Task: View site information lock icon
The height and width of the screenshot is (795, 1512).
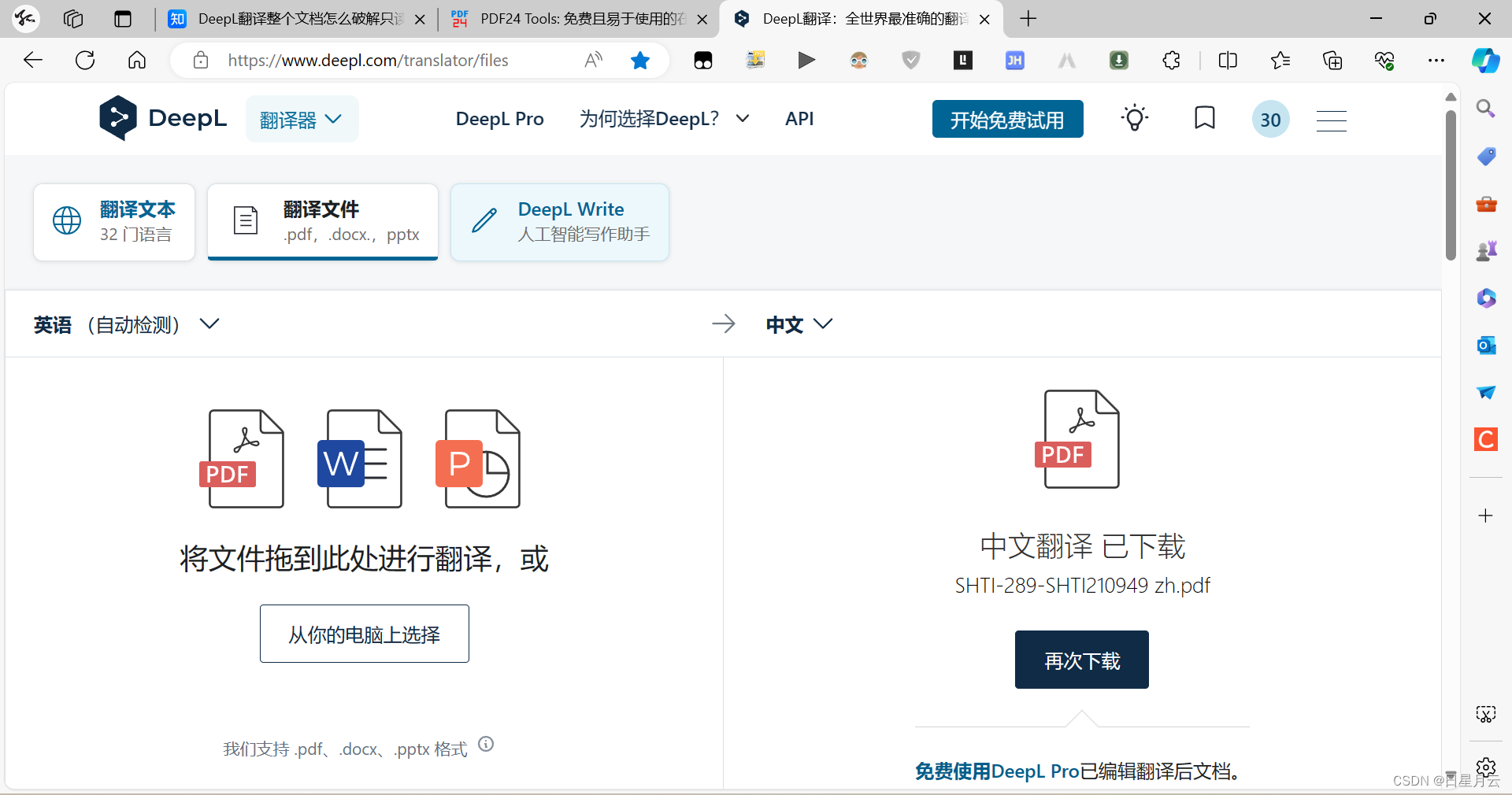Action: pos(201,60)
